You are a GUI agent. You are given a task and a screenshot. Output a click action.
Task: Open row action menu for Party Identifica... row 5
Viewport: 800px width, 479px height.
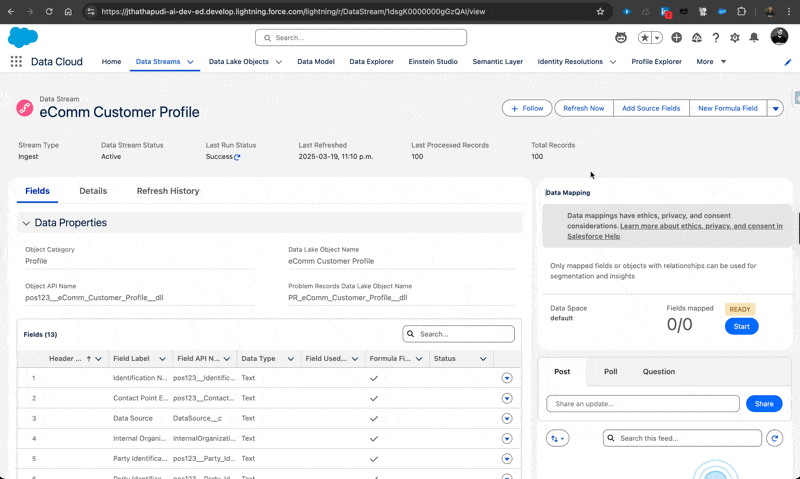coord(507,459)
